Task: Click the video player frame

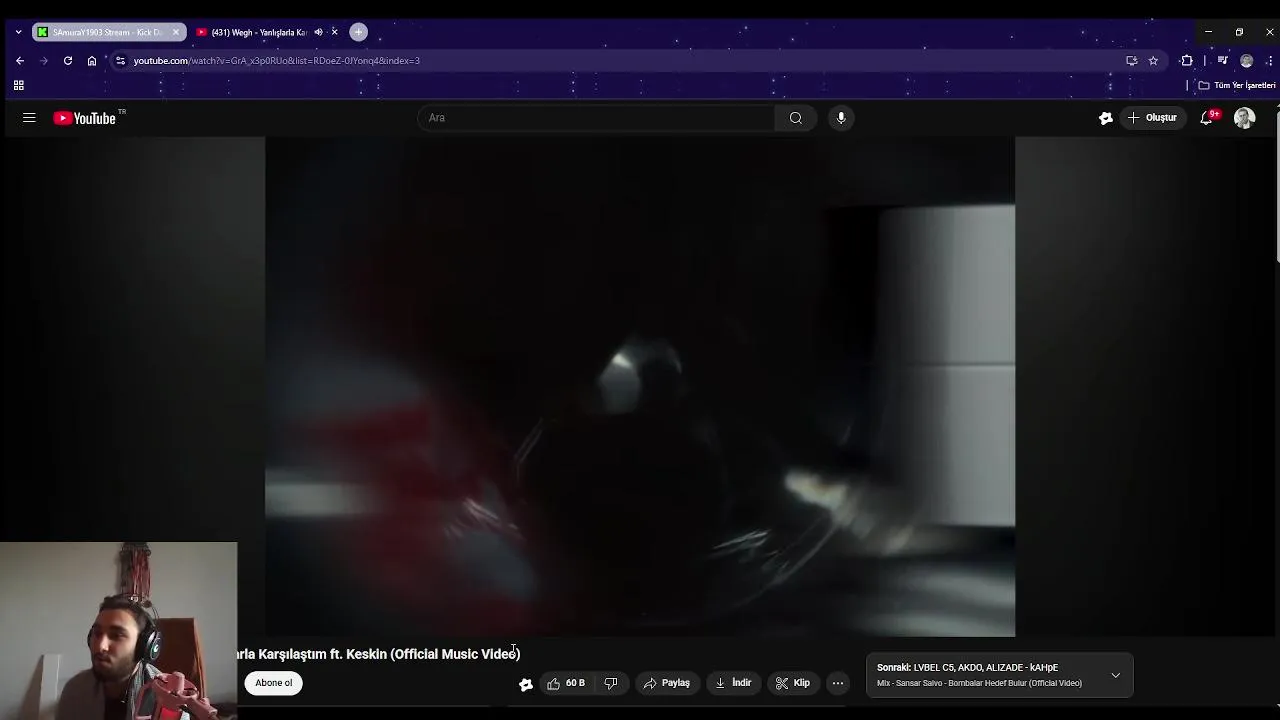Action: [640, 387]
